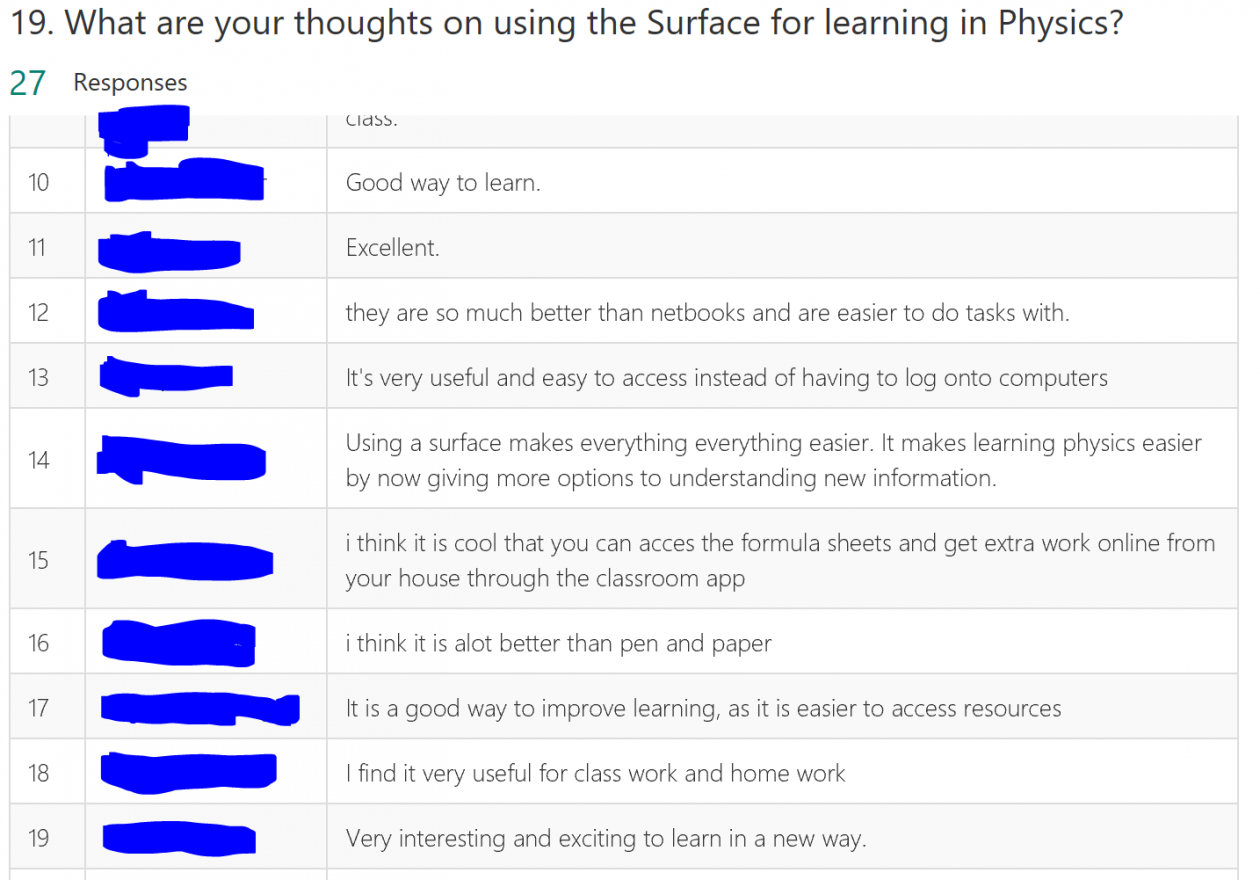Click the 'better than pen and paper' response

pos(558,642)
